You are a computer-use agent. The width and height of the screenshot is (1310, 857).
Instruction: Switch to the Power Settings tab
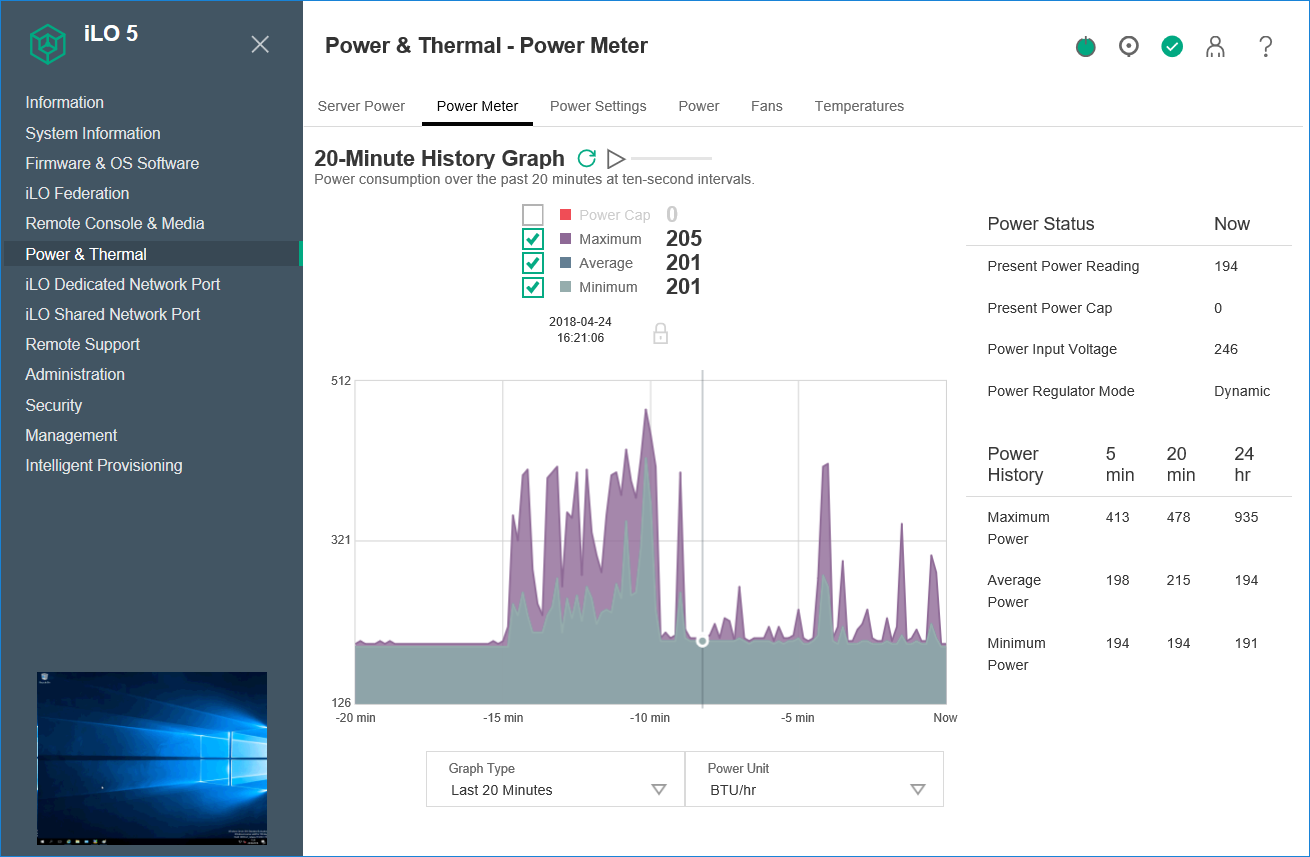(x=598, y=106)
